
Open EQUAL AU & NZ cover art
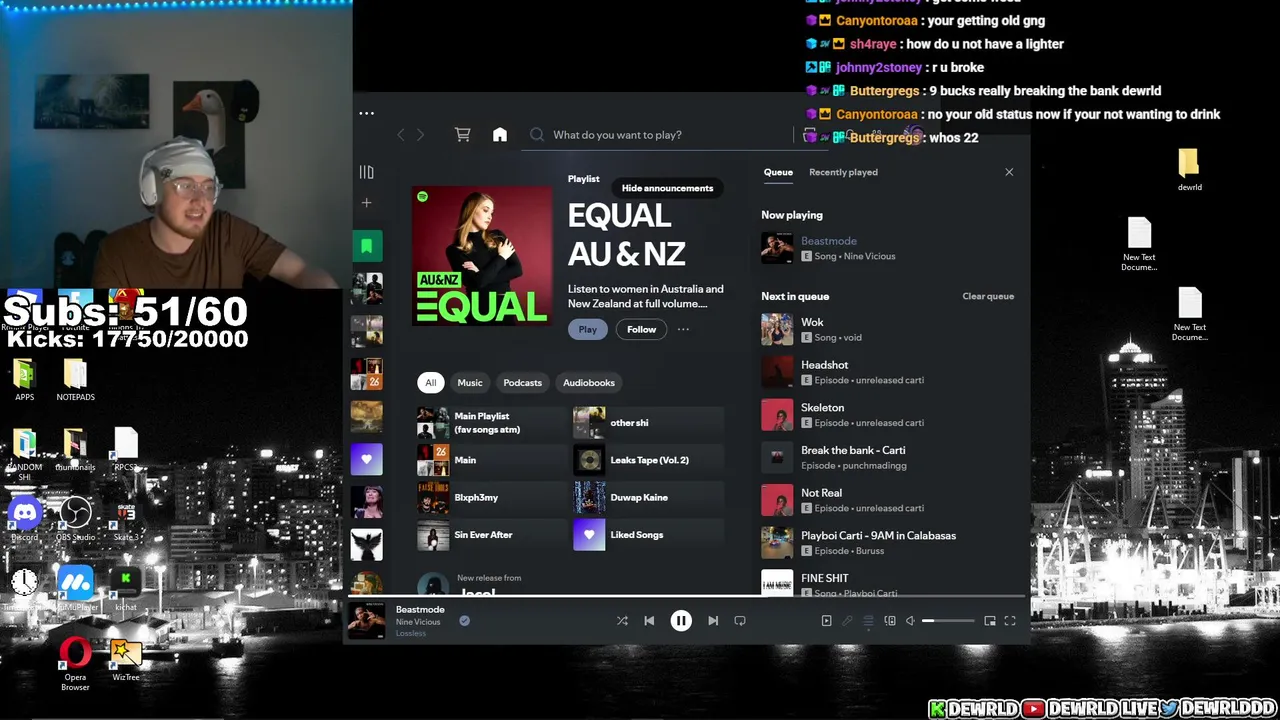tap(482, 257)
